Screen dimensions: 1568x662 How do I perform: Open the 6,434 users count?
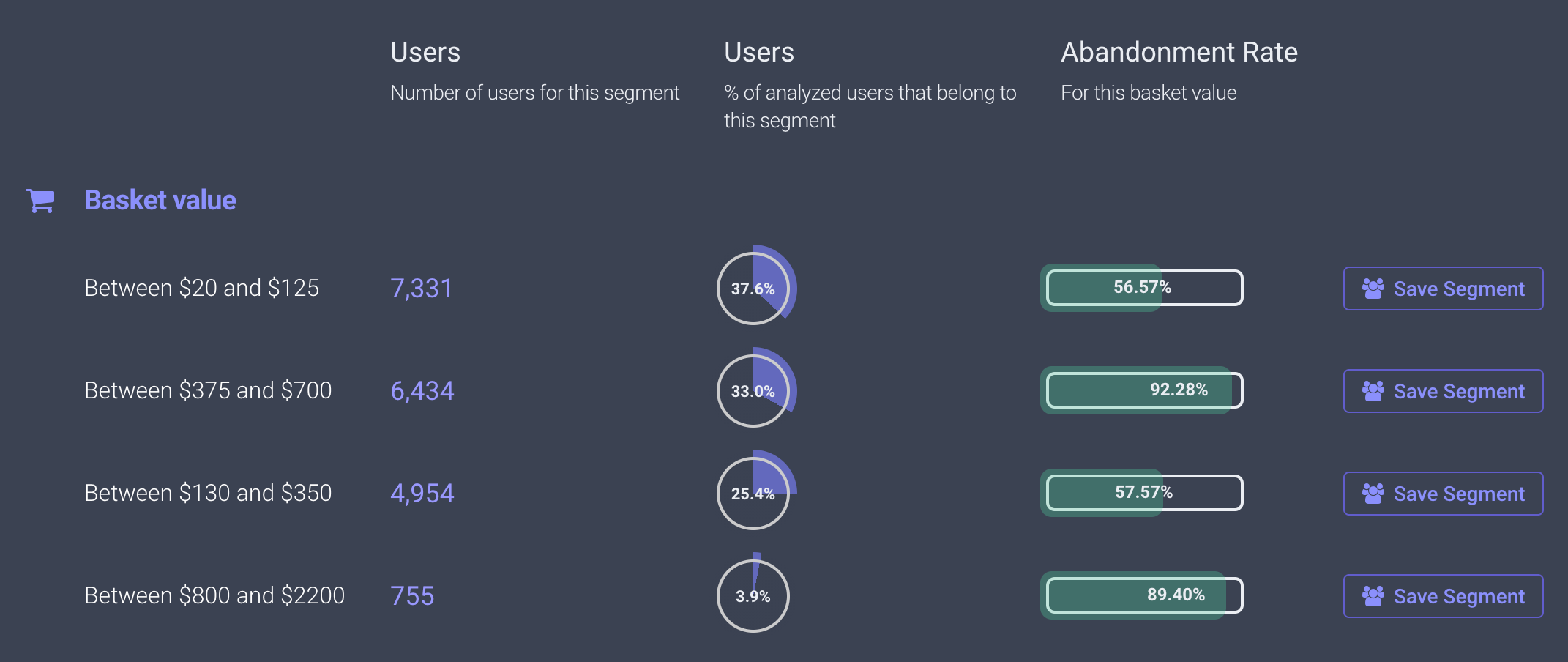point(422,391)
